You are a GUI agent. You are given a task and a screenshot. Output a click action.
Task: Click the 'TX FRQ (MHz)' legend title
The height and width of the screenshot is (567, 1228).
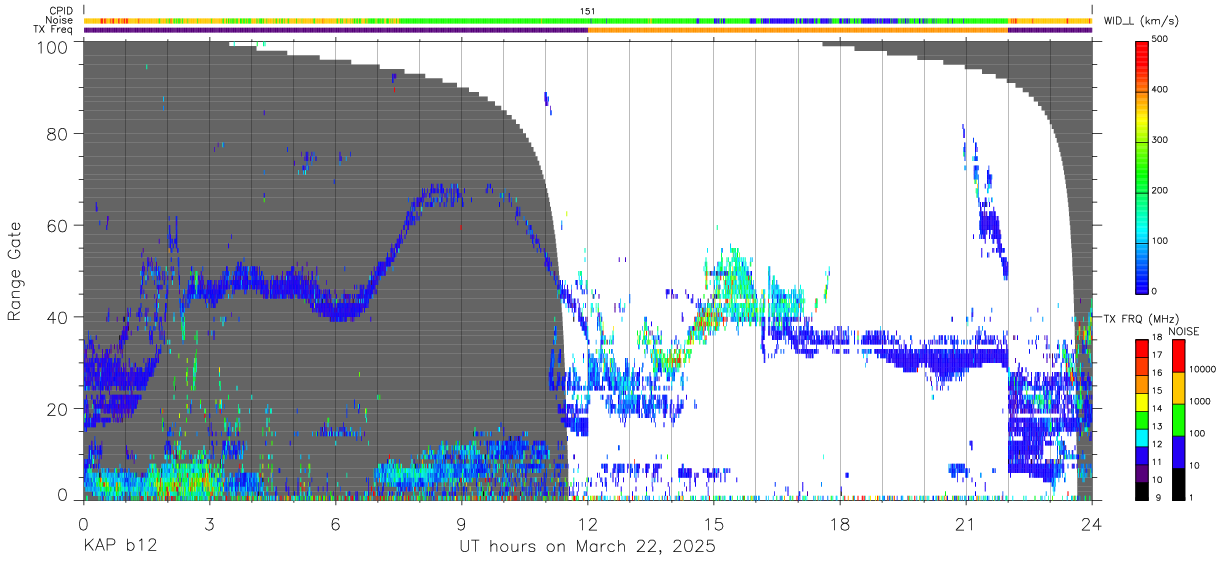(1139, 318)
